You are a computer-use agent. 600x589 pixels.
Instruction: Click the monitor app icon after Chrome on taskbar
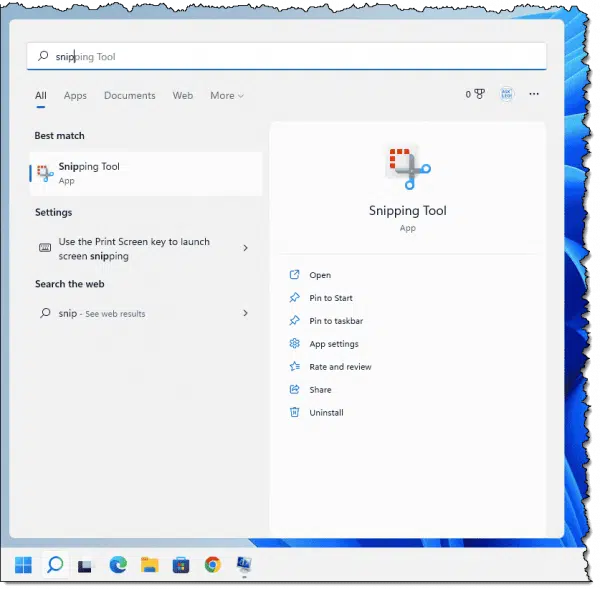pos(244,565)
